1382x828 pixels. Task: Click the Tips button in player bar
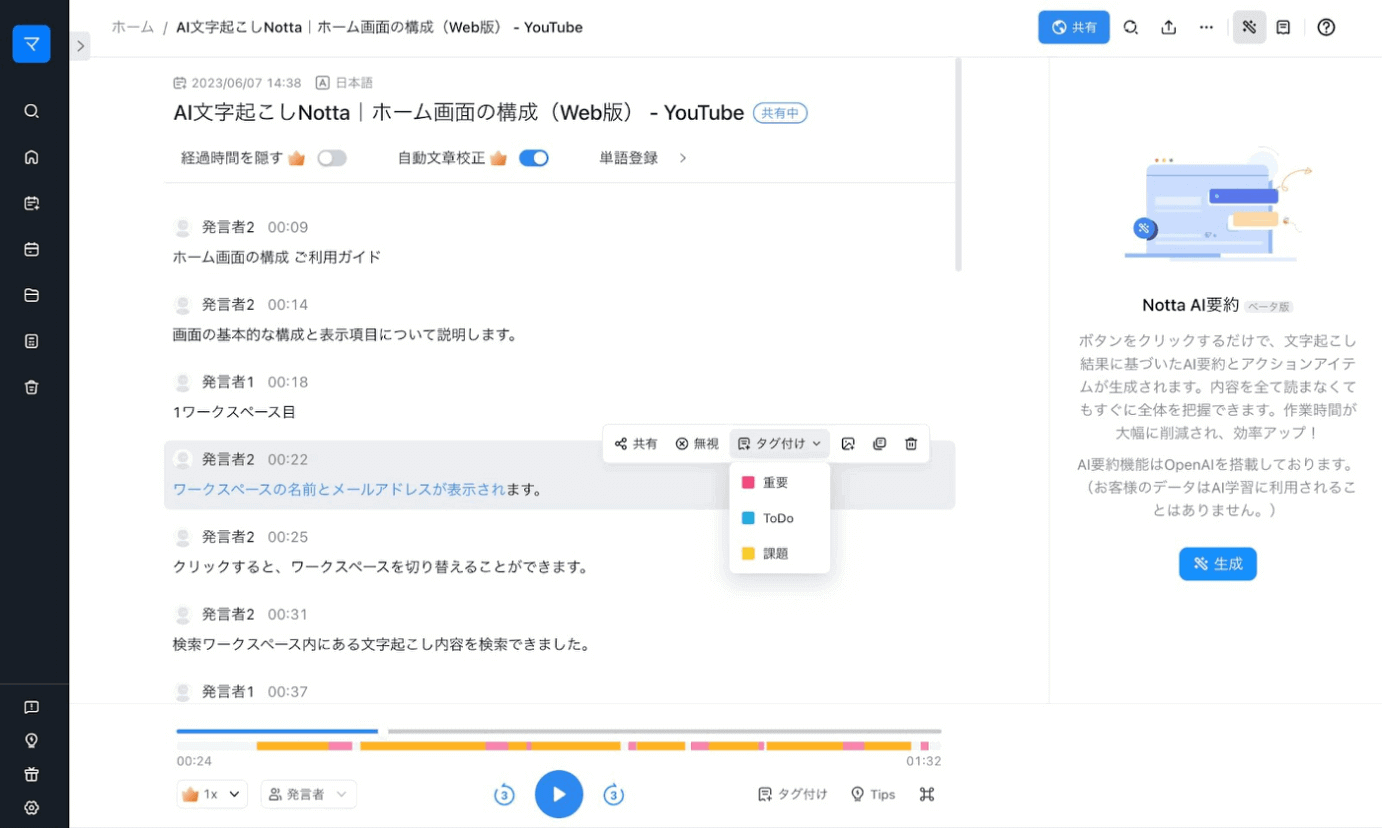[873, 794]
